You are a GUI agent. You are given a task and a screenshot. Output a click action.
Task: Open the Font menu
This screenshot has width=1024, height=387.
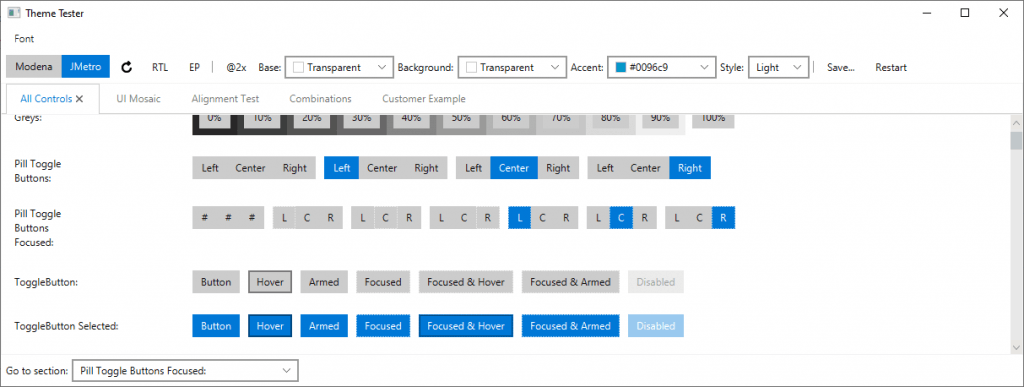(x=24, y=39)
